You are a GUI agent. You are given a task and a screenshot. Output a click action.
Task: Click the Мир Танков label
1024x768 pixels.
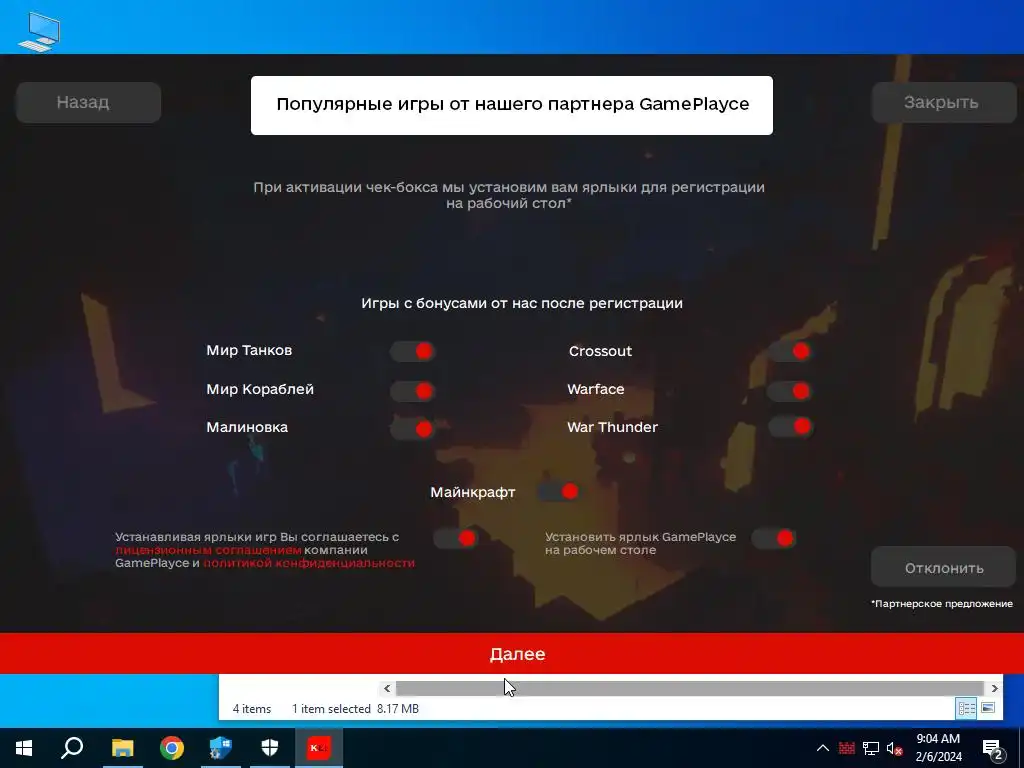[249, 351]
